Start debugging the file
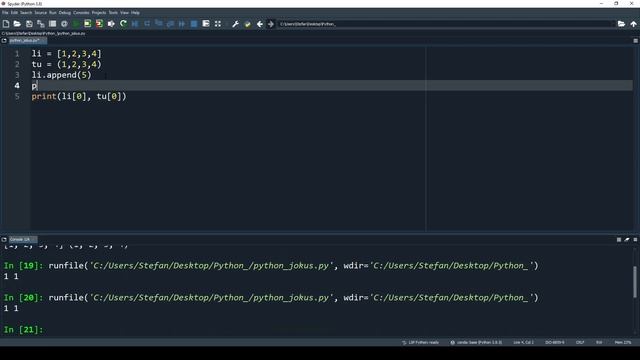 point(135,24)
